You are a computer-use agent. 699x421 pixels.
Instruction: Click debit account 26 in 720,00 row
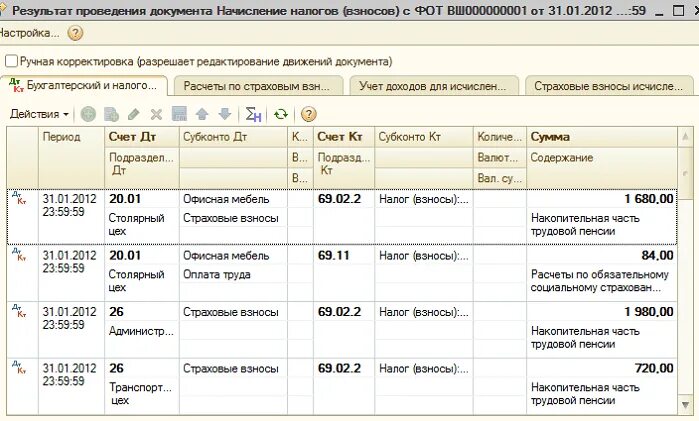coord(142,368)
